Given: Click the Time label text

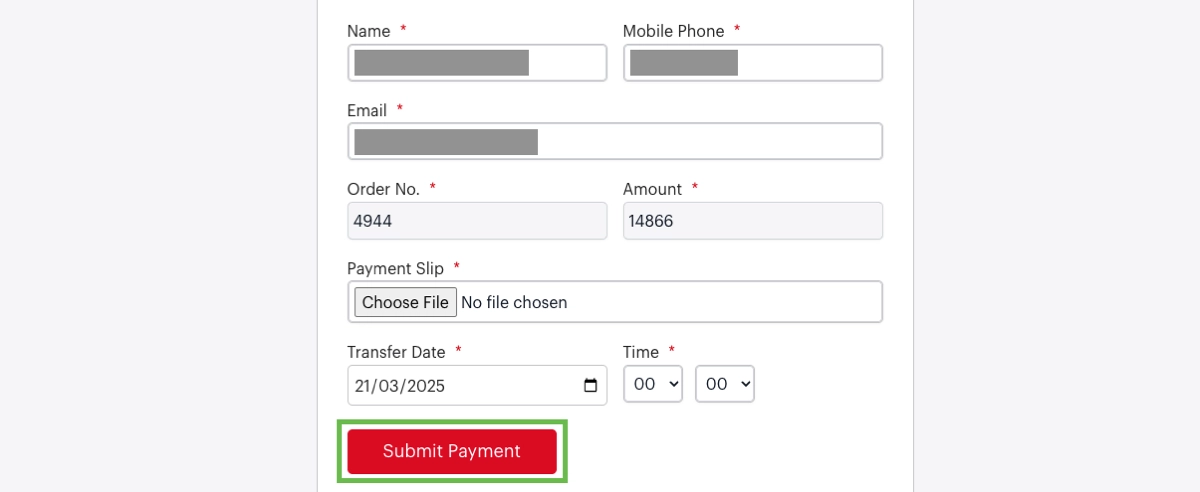Looking at the screenshot, I should tap(641, 352).
